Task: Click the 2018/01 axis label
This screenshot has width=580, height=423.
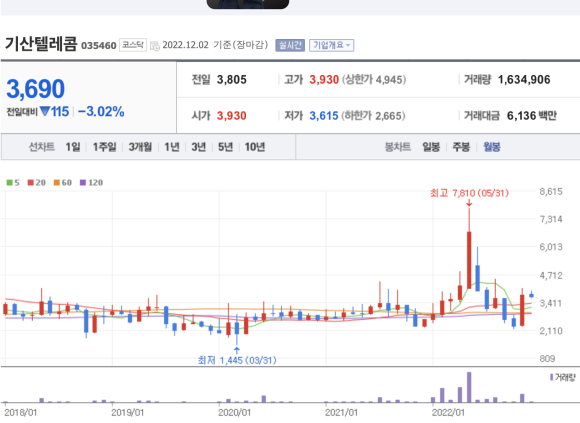Action: pyautogui.click(x=21, y=413)
